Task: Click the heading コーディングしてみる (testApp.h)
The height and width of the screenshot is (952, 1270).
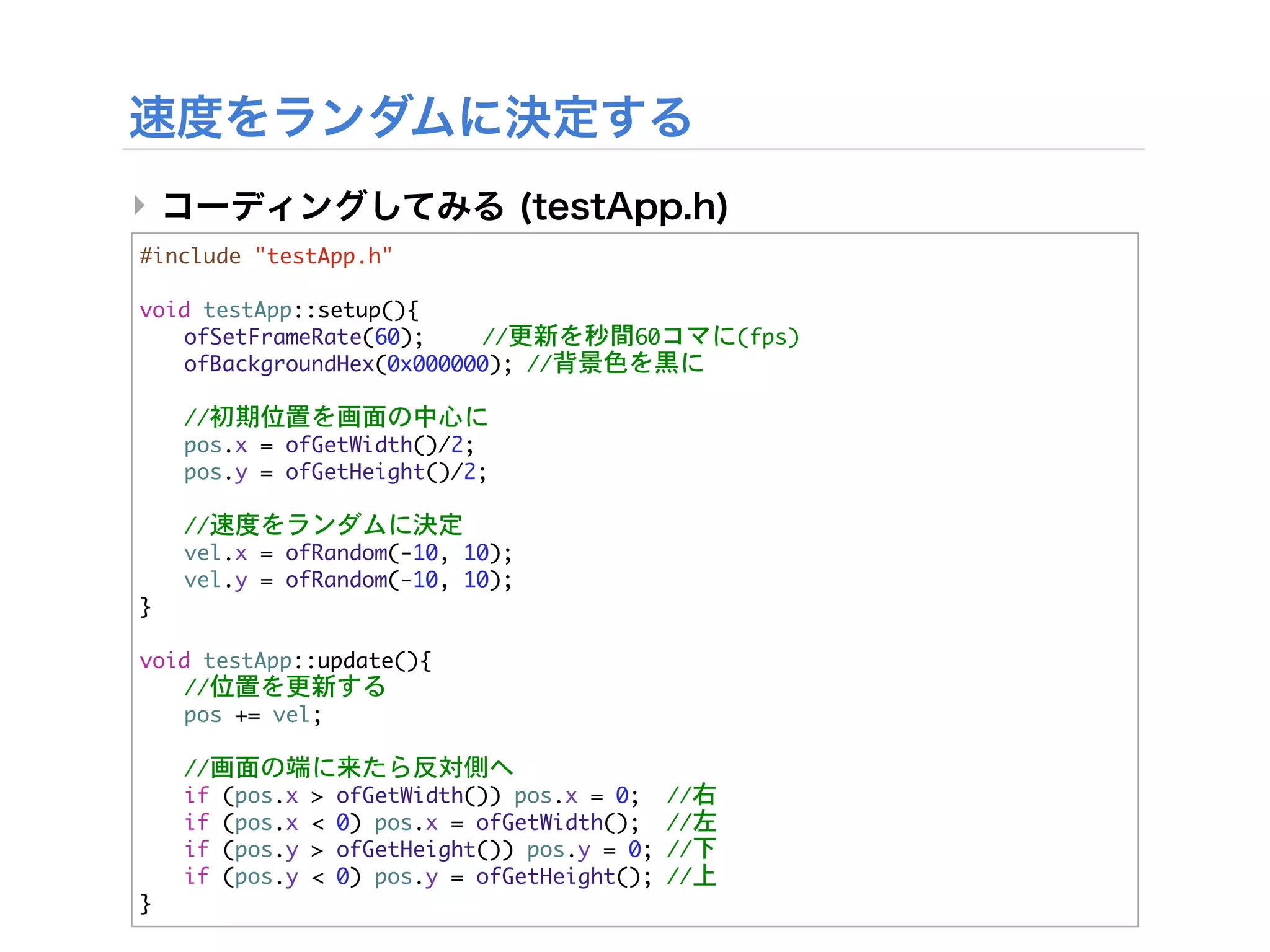Action: click(x=445, y=206)
